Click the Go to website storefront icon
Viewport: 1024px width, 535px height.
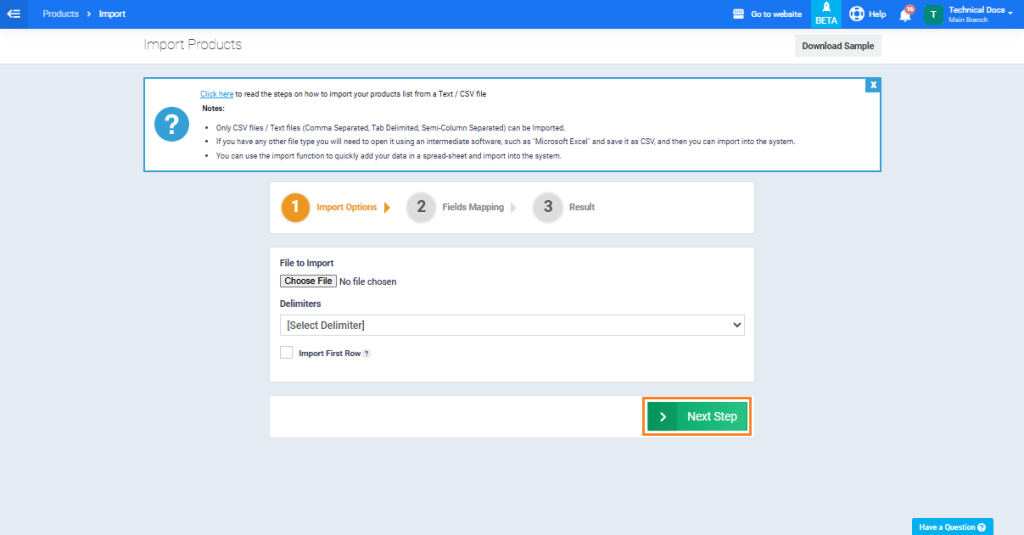point(738,14)
